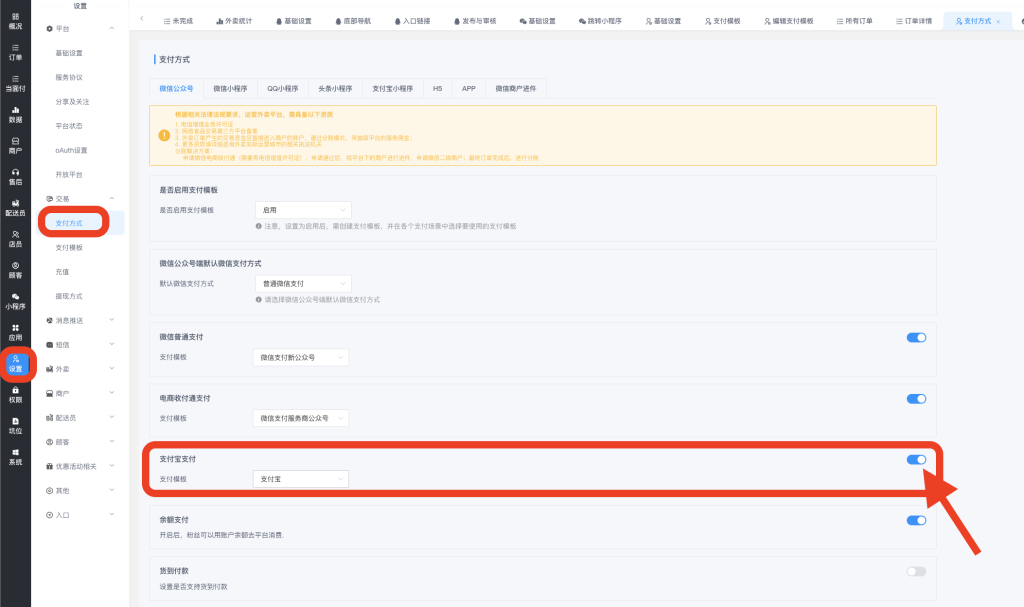The height and width of the screenshot is (607, 1024).
Task: Enable the 货到付款 cash on delivery switch
Action: (916, 571)
